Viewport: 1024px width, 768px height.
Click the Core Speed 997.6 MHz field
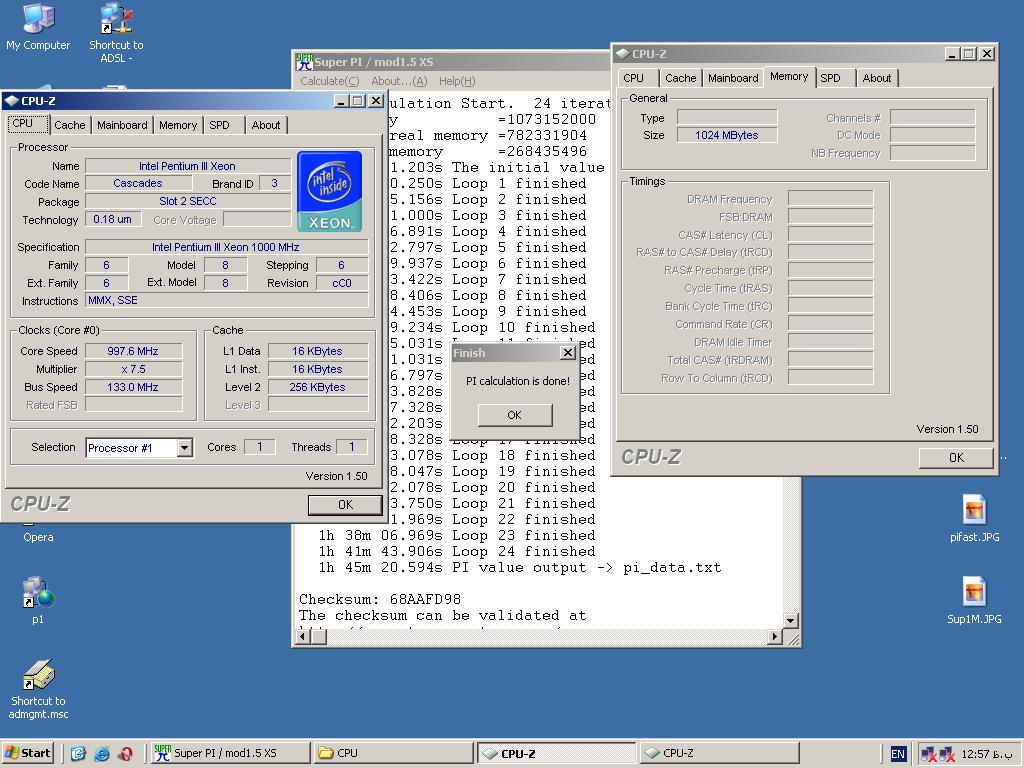point(133,351)
